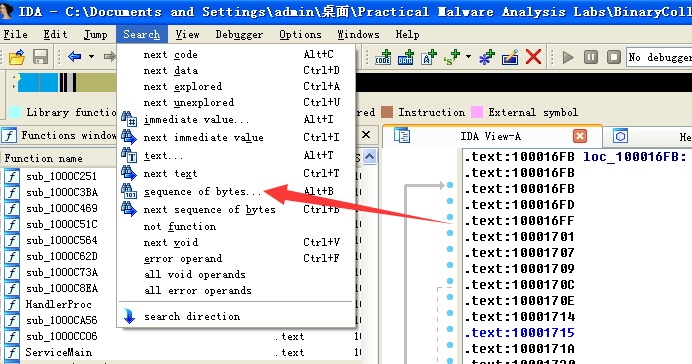The image size is (692, 364).
Task: Select ServiceMain in the functions list
Action: tap(58, 352)
